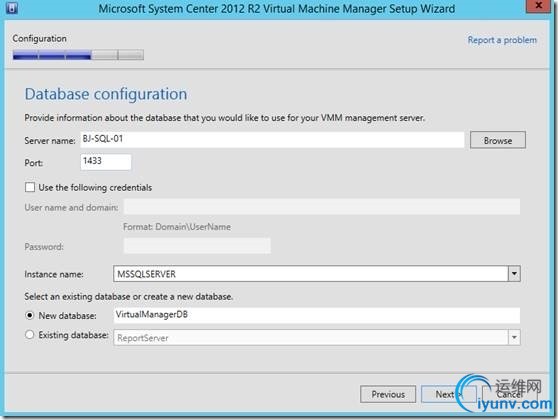The width and height of the screenshot is (558, 420).
Task: Click the Instance name MSSQLSERVER combo box
Action: click(x=317, y=274)
